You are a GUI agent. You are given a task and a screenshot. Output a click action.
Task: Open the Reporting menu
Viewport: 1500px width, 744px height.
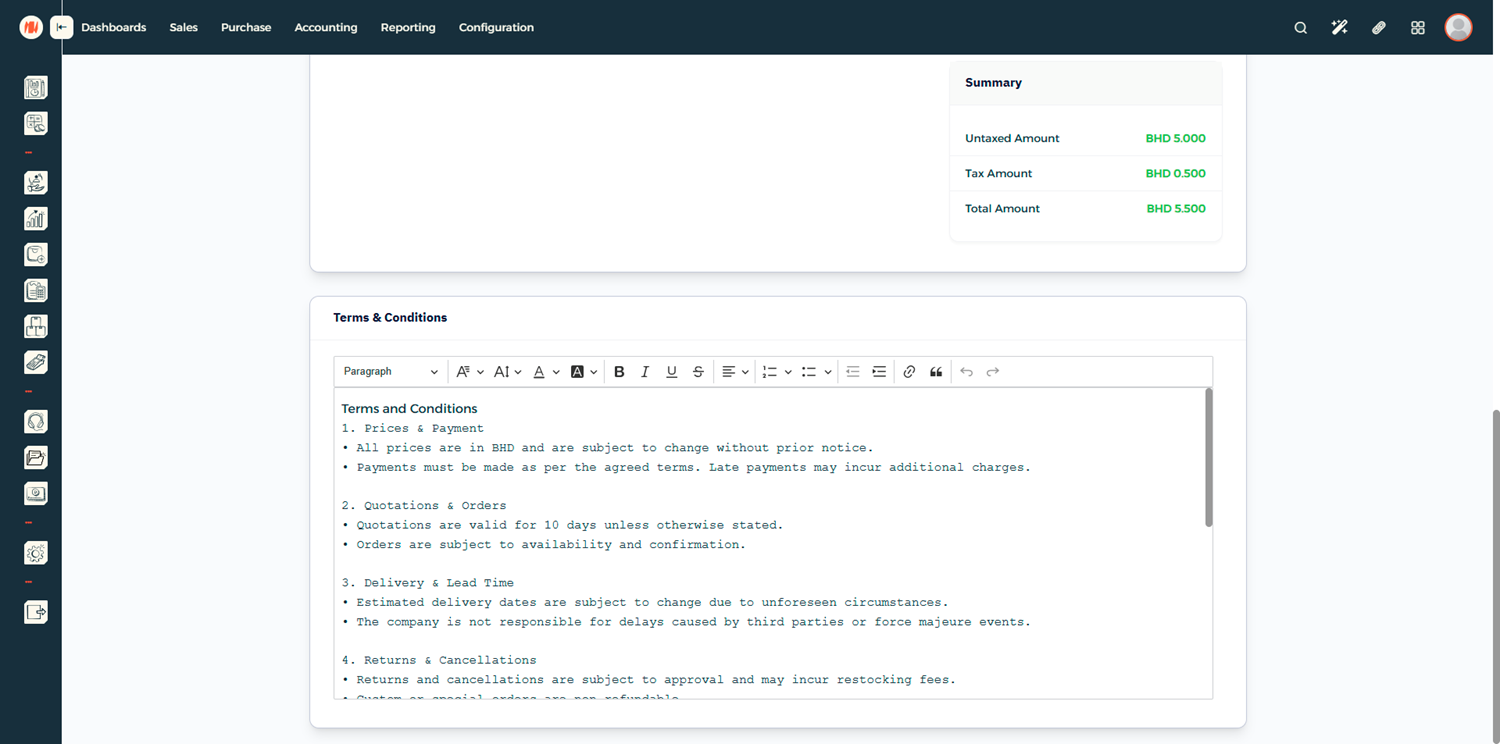click(408, 28)
